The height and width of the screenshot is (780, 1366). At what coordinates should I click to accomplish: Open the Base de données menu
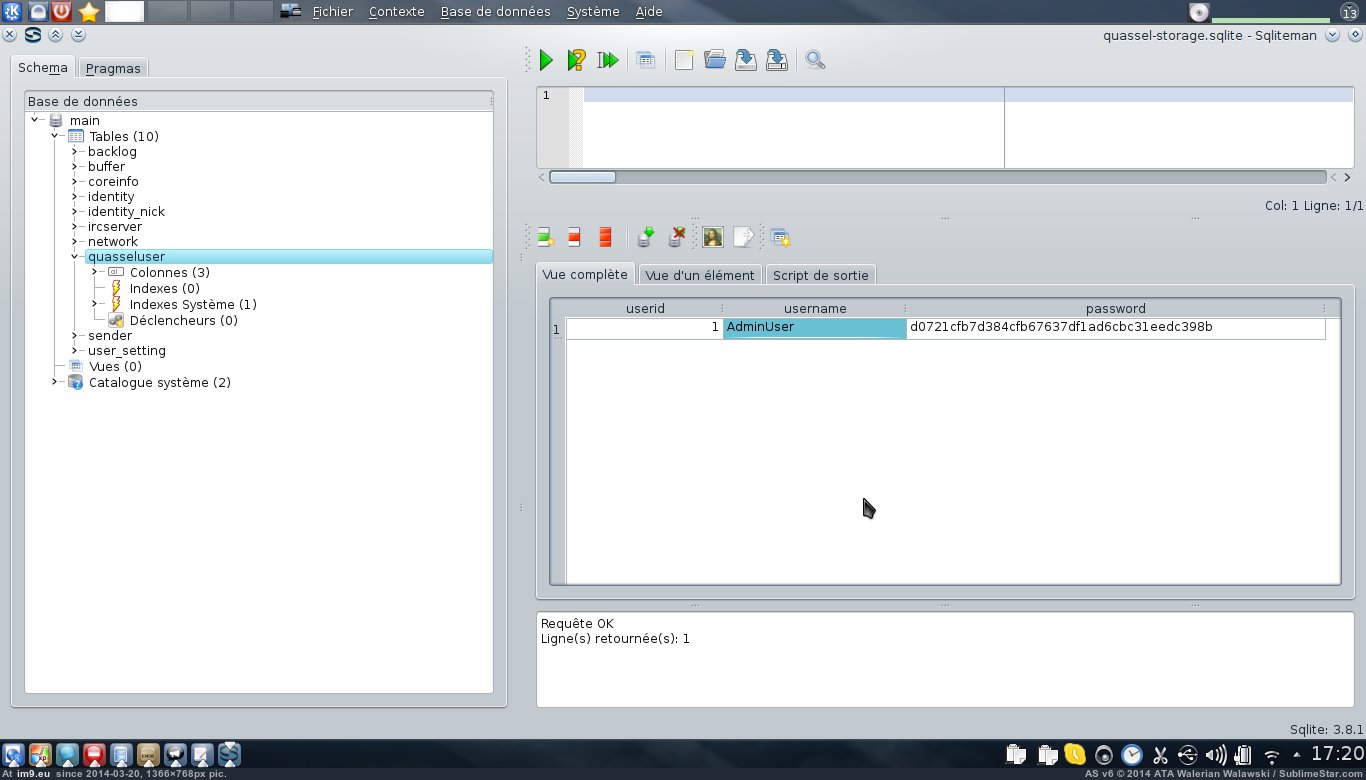[495, 12]
